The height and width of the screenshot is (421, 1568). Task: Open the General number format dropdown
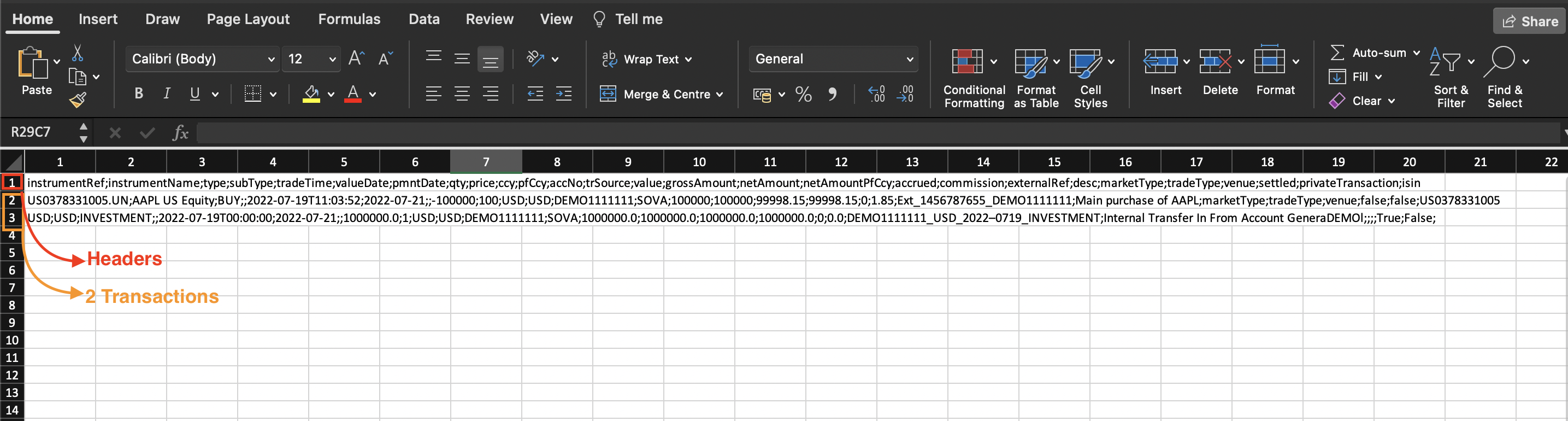(x=833, y=59)
